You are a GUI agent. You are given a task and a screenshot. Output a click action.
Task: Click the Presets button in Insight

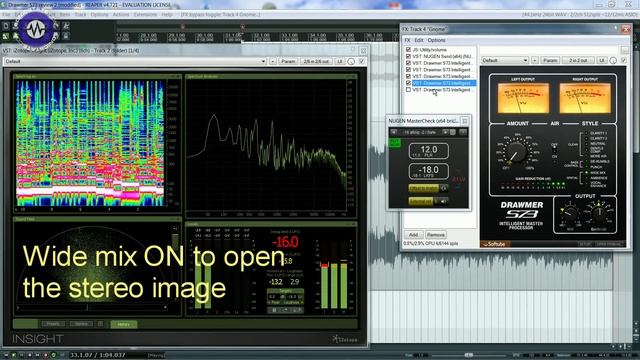tap(53, 324)
